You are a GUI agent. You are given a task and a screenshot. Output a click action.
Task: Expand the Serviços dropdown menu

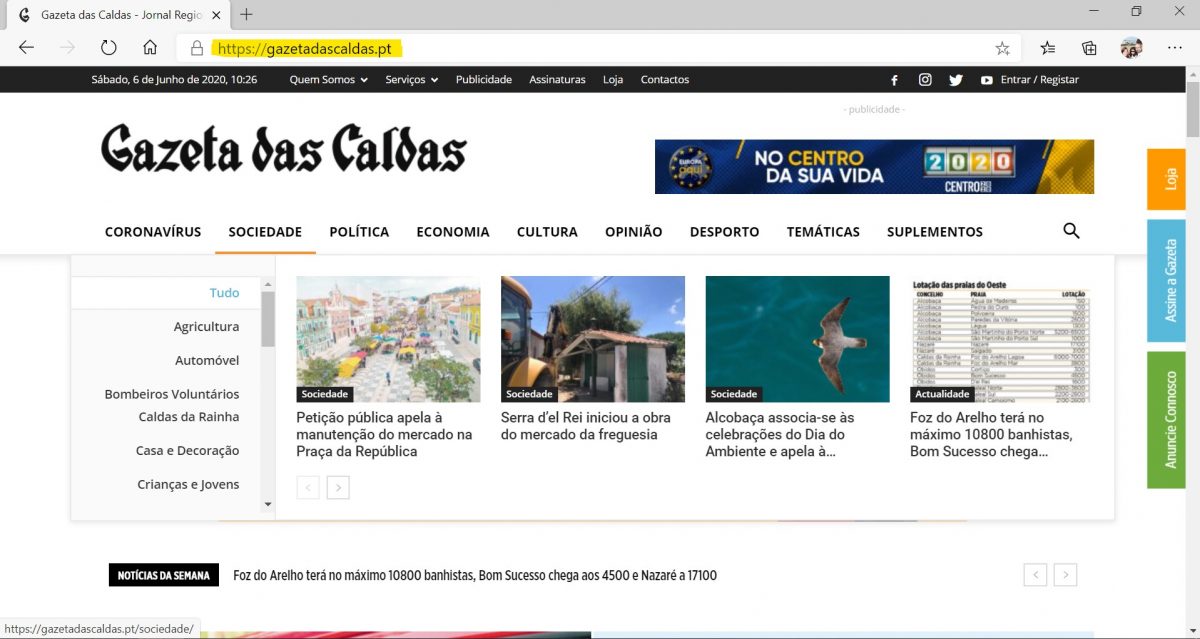tap(411, 80)
